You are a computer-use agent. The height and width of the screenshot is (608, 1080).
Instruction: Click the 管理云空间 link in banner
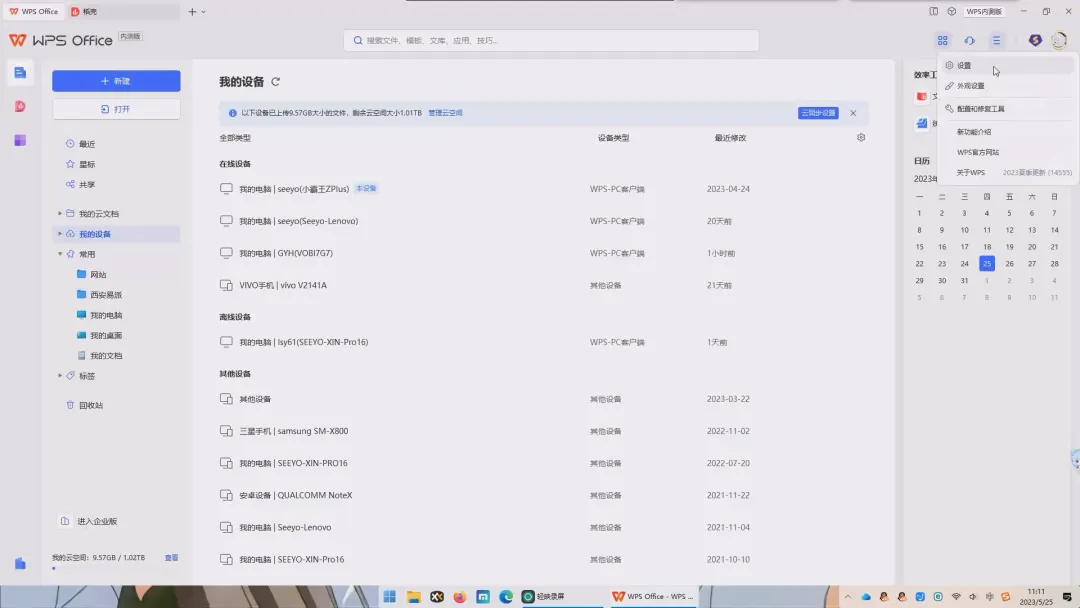tap(446, 113)
